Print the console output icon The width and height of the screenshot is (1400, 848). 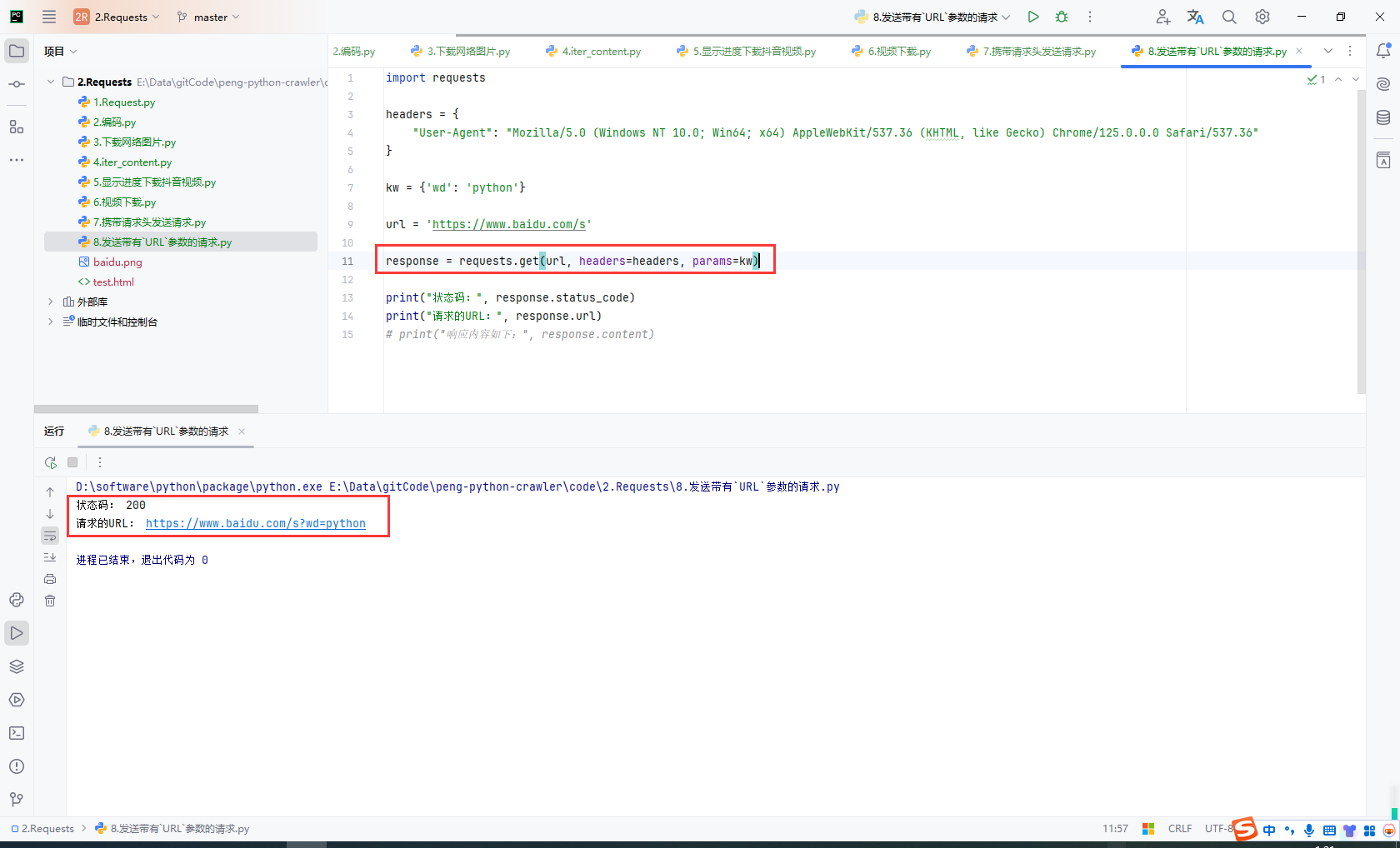pyautogui.click(x=50, y=579)
